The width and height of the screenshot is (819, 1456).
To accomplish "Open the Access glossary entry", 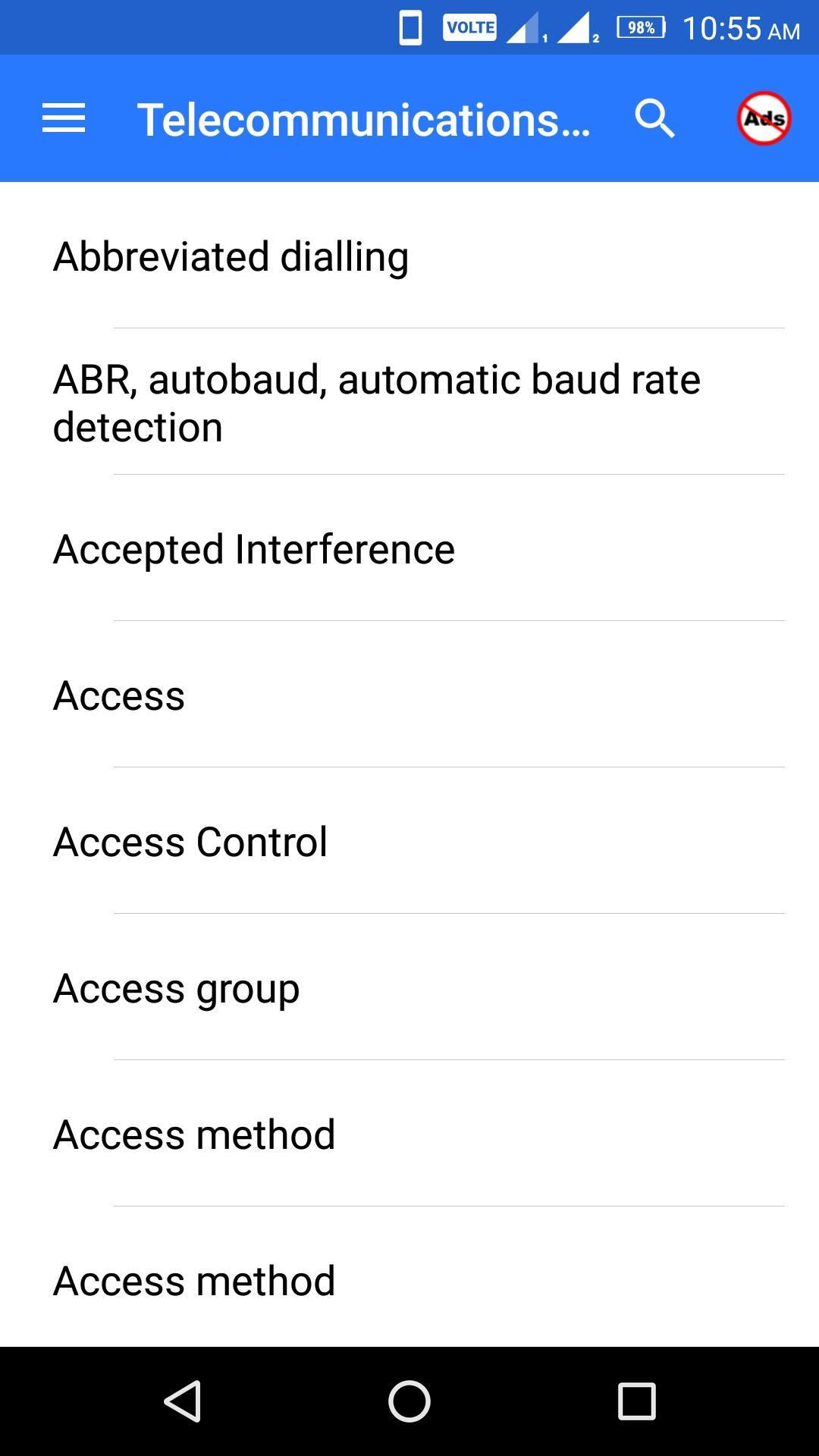I will coord(409,695).
